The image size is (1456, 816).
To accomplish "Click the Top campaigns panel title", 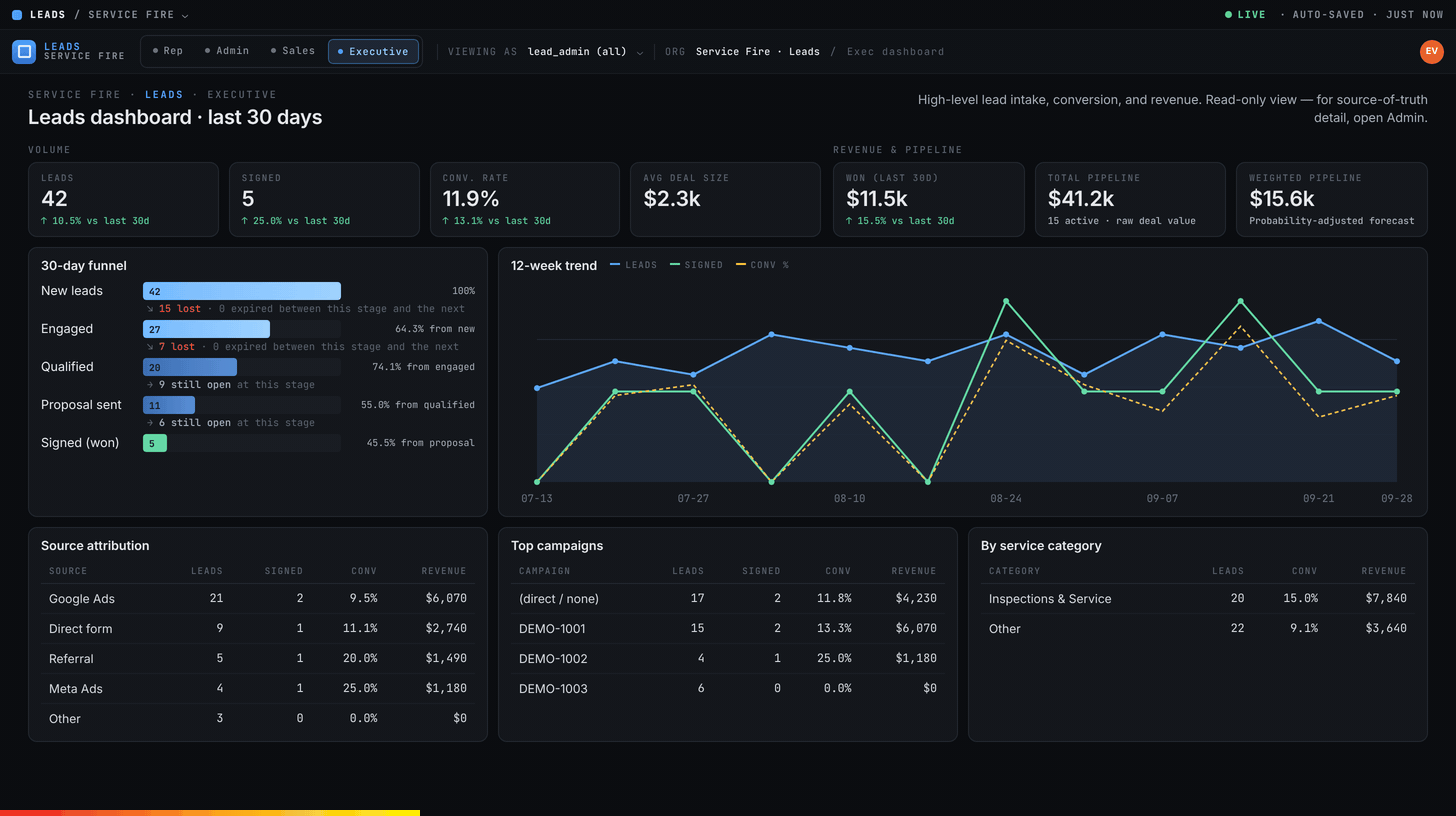I will [x=557, y=546].
